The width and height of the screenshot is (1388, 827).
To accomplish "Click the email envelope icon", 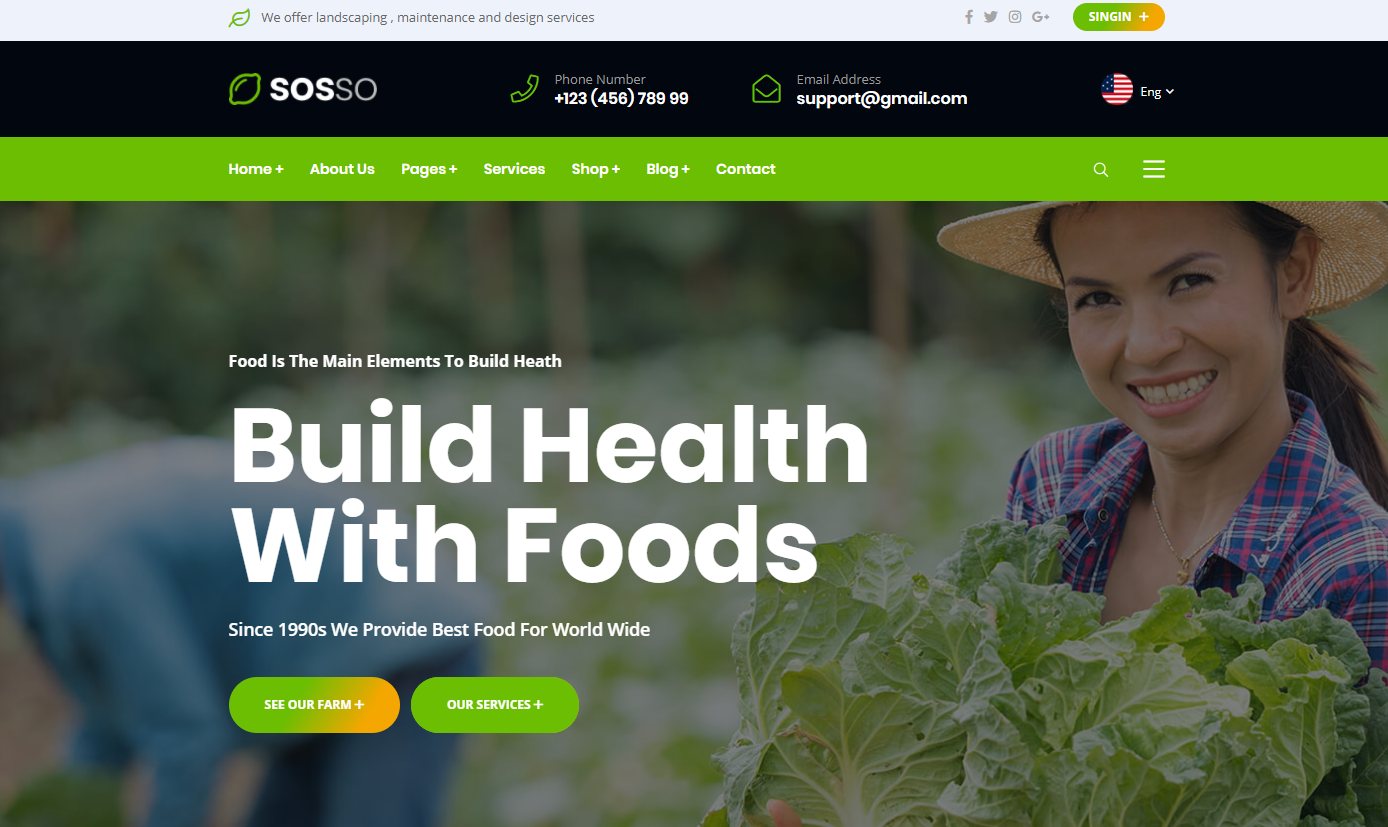I will [x=766, y=89].
